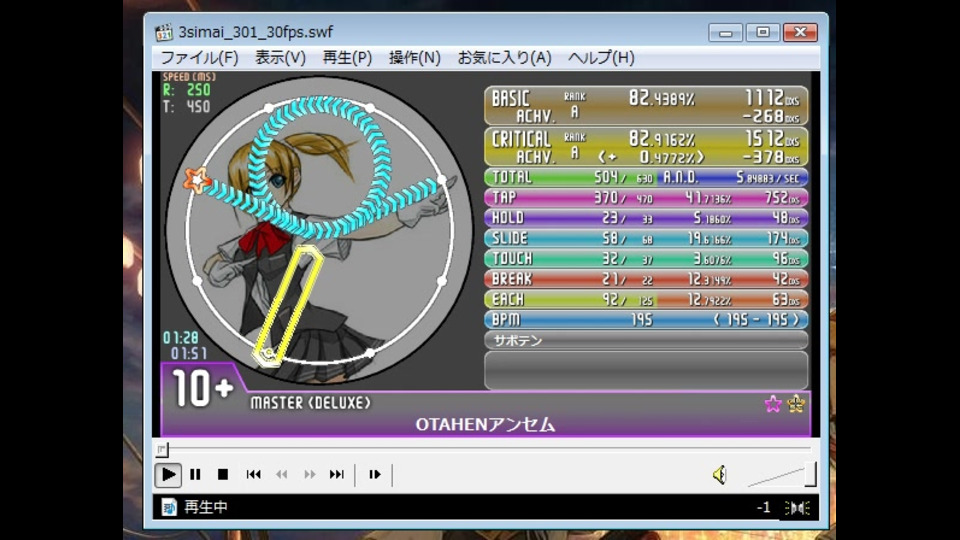960x540 pixels.
Task: Open the ヘルプ(H) menu
Action: (601, 58)
